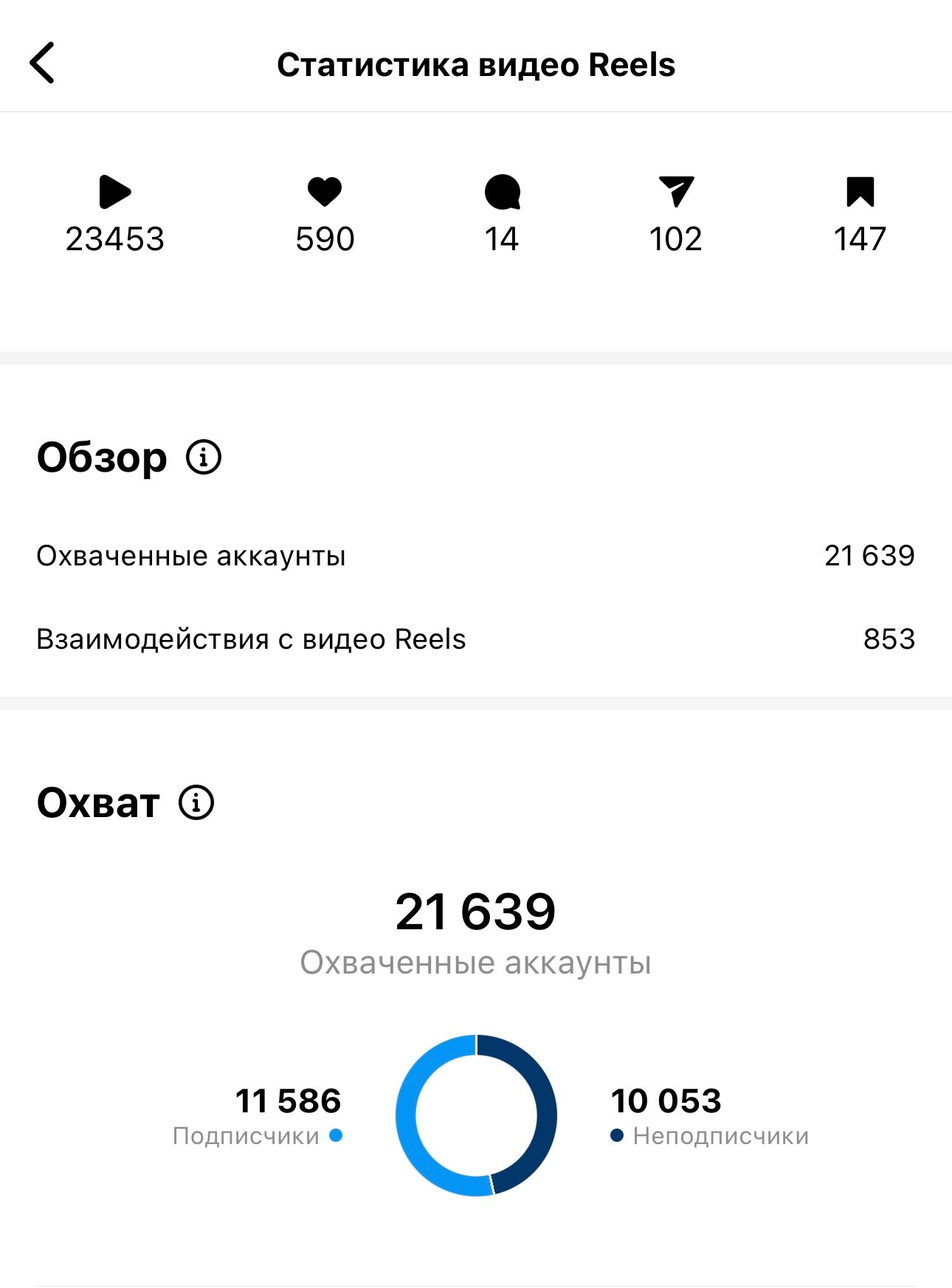The width and height of the screenshot is (952, 1288).
Task: Tap the comments bubble icon
Action: 503,193
